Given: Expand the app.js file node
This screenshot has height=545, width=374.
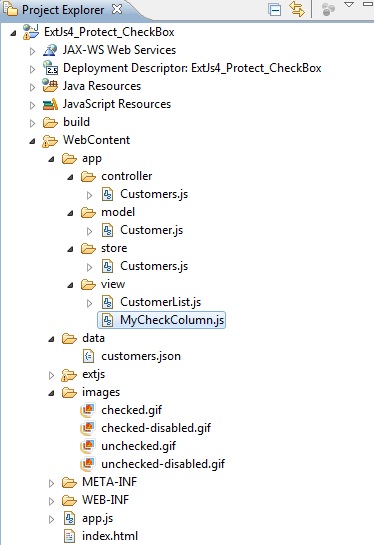Looking at the screenshot, I should click(x=51, y=520).
